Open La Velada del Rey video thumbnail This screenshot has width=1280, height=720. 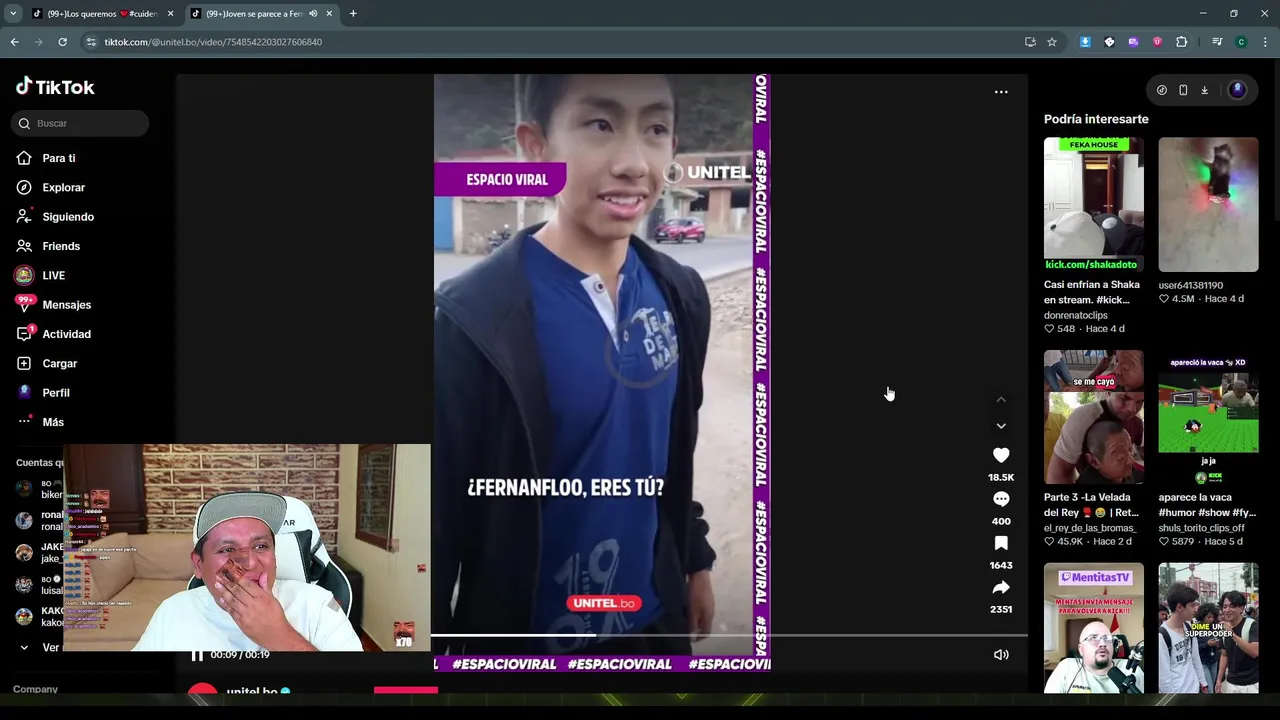[x=1094, y=417]
